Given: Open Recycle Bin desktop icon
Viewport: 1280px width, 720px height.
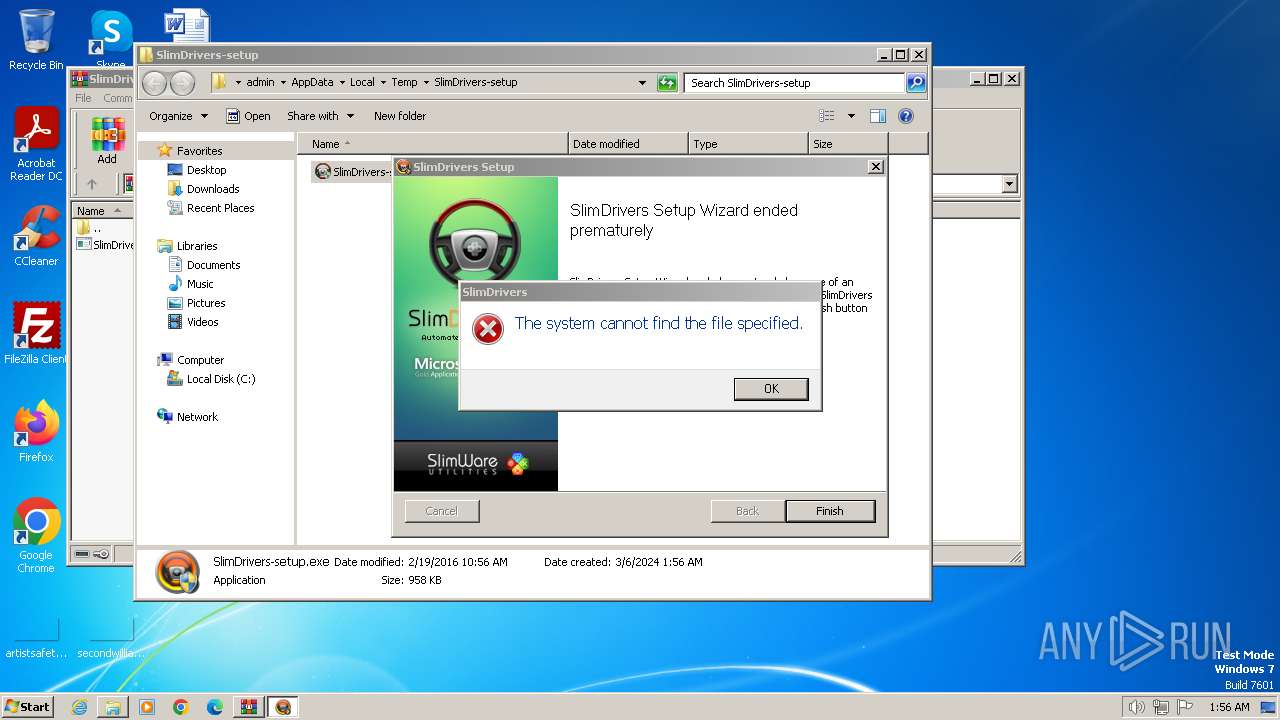Looking at the screenshot, I should coord(36,40).
